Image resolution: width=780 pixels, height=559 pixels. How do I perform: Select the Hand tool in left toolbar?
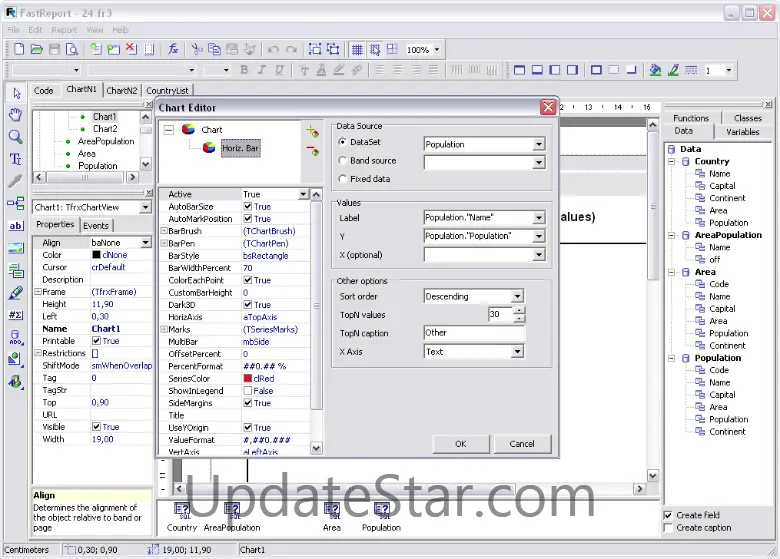pyautogui.click(x=15, y=115)
